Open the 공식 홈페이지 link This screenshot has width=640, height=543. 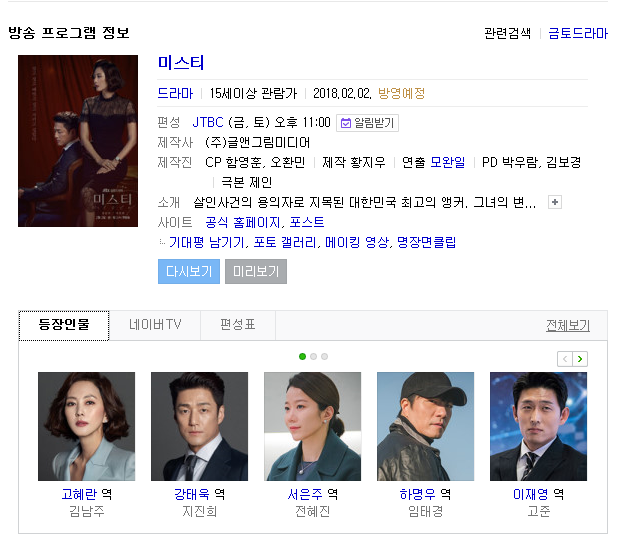243,223
